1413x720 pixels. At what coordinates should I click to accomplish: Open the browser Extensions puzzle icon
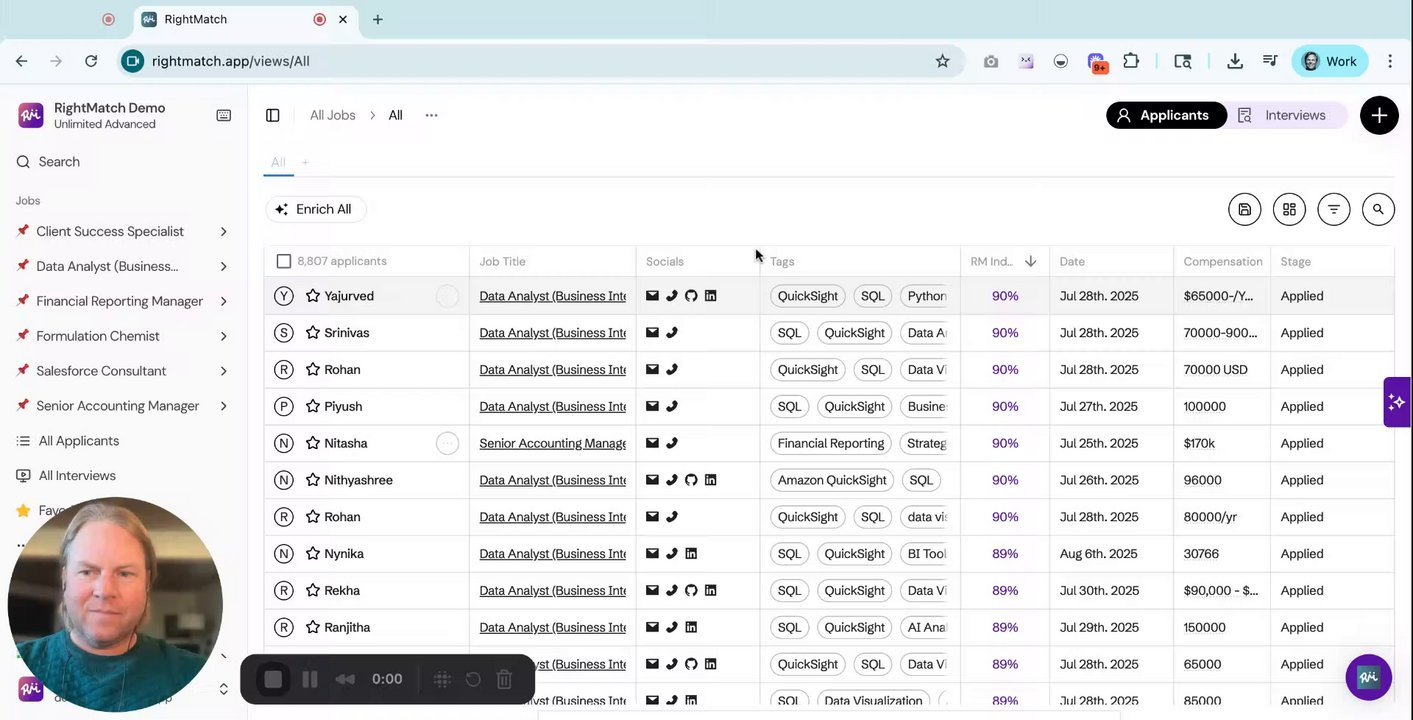coord(1131,61)
